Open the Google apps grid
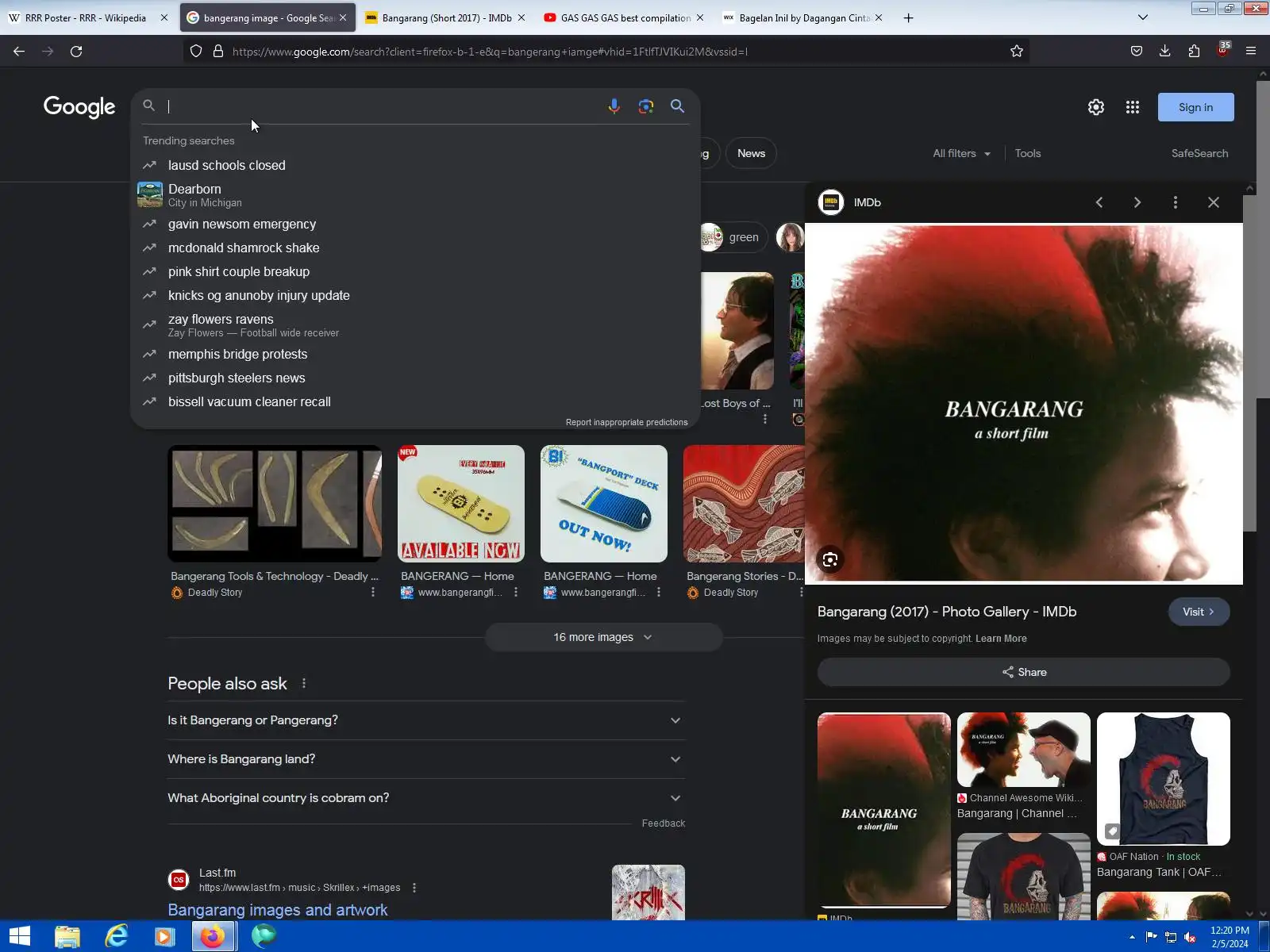 click(1133, 107)
